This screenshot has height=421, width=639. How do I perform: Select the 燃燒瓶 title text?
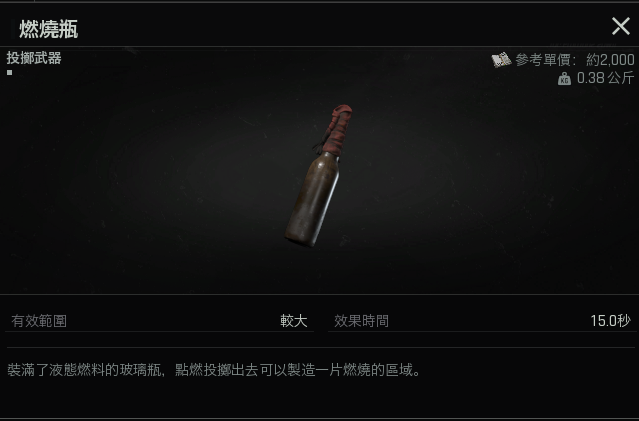click(48, 30)
